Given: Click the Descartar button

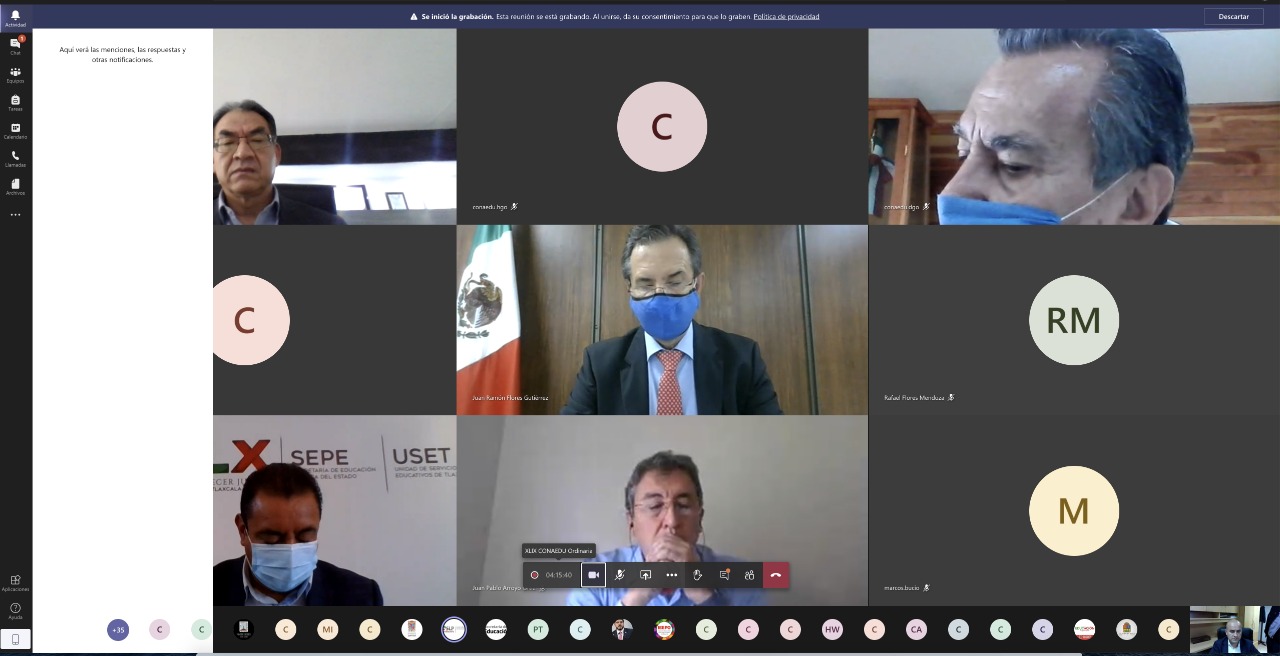Looking at the screenshot, I should point(1233,17).
